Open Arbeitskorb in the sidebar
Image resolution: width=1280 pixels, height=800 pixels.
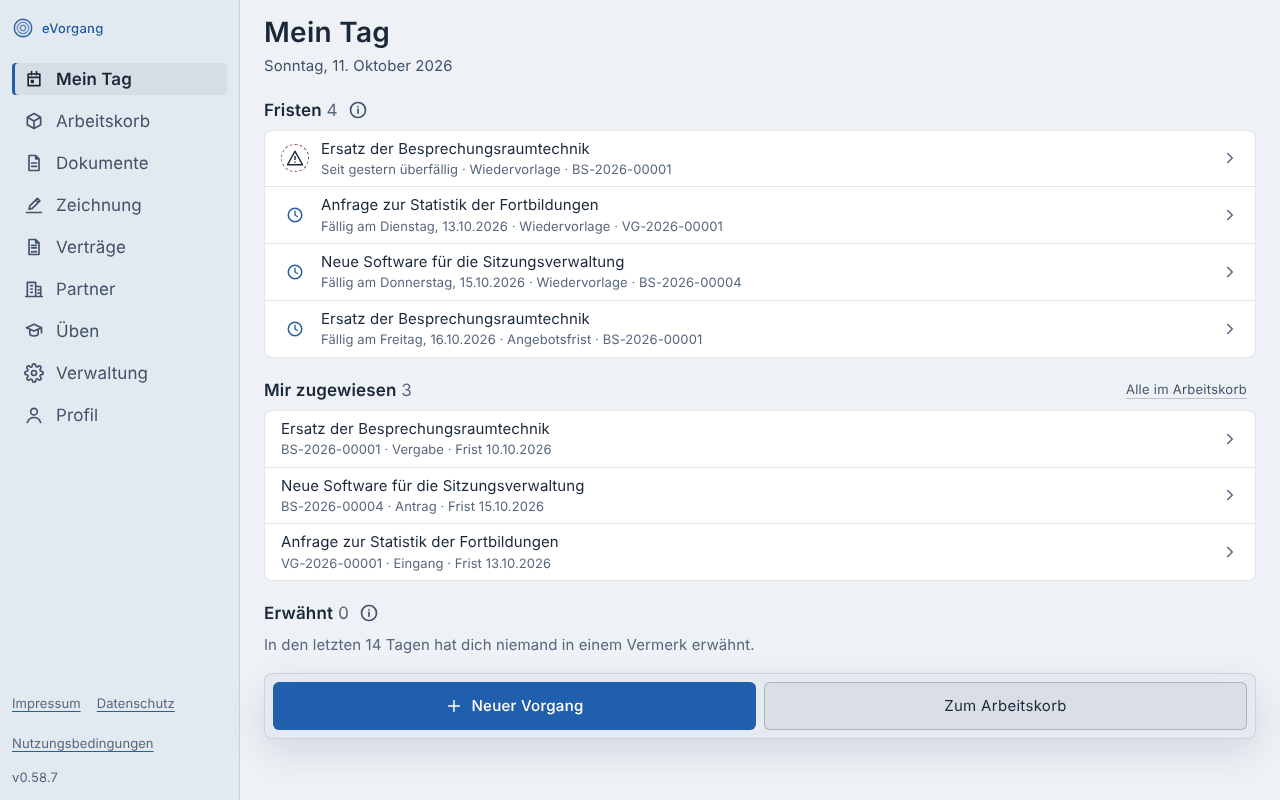tap(120, 121)
